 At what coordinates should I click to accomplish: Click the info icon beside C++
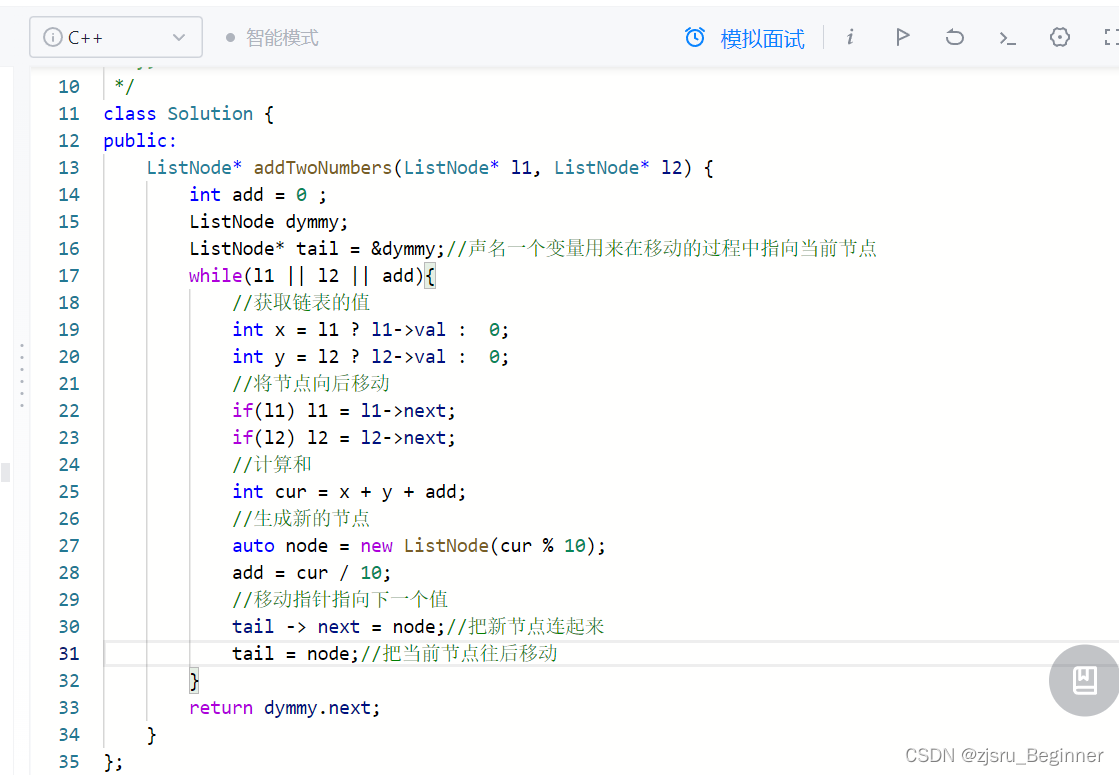tap(53, 37)
